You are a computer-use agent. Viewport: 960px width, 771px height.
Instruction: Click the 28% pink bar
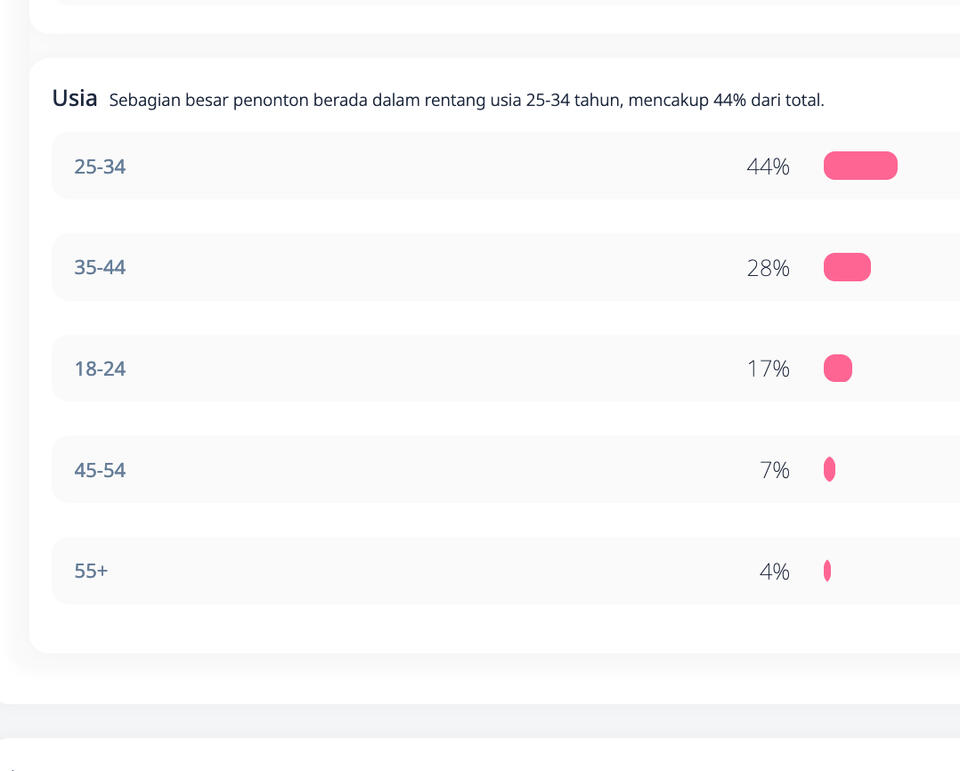(847, 267)
